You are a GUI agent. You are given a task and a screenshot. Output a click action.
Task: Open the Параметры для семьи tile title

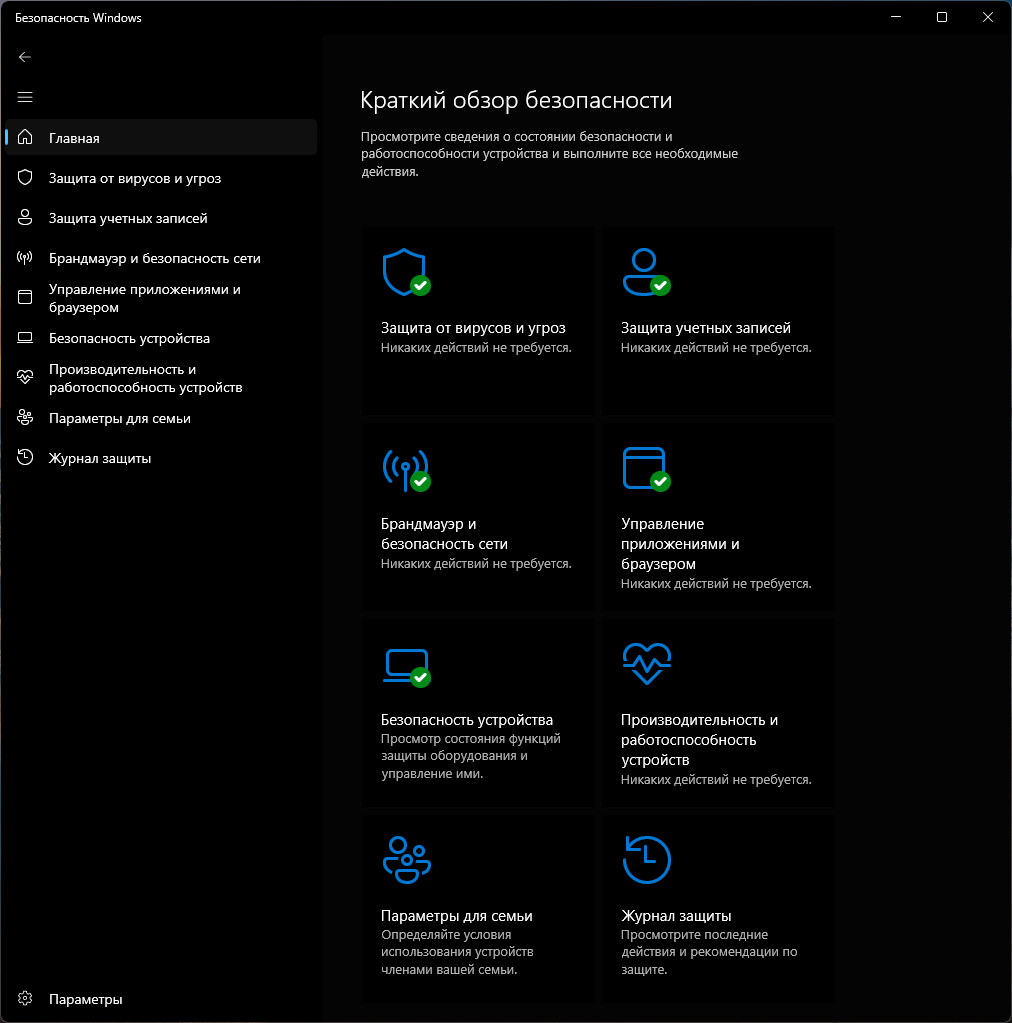pyautogui.click(x=457, y=916)
